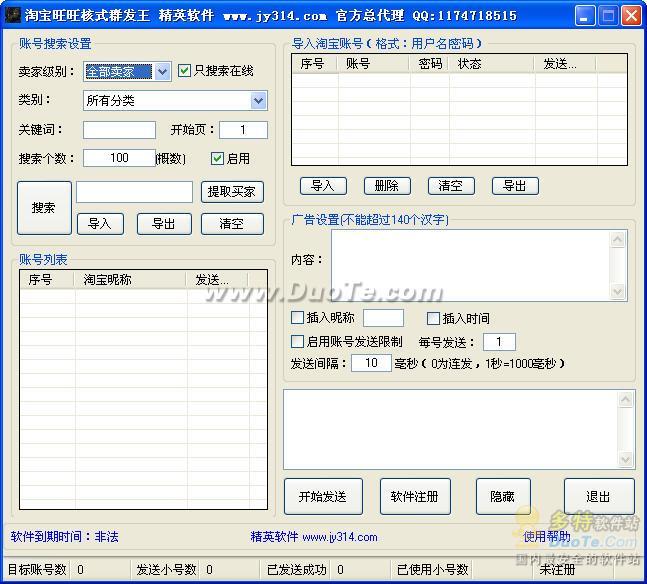Viewport: 647px width, 584px height.
Task: Toggle the 插入时间 checkbox
Action: (x=433, y=318)
